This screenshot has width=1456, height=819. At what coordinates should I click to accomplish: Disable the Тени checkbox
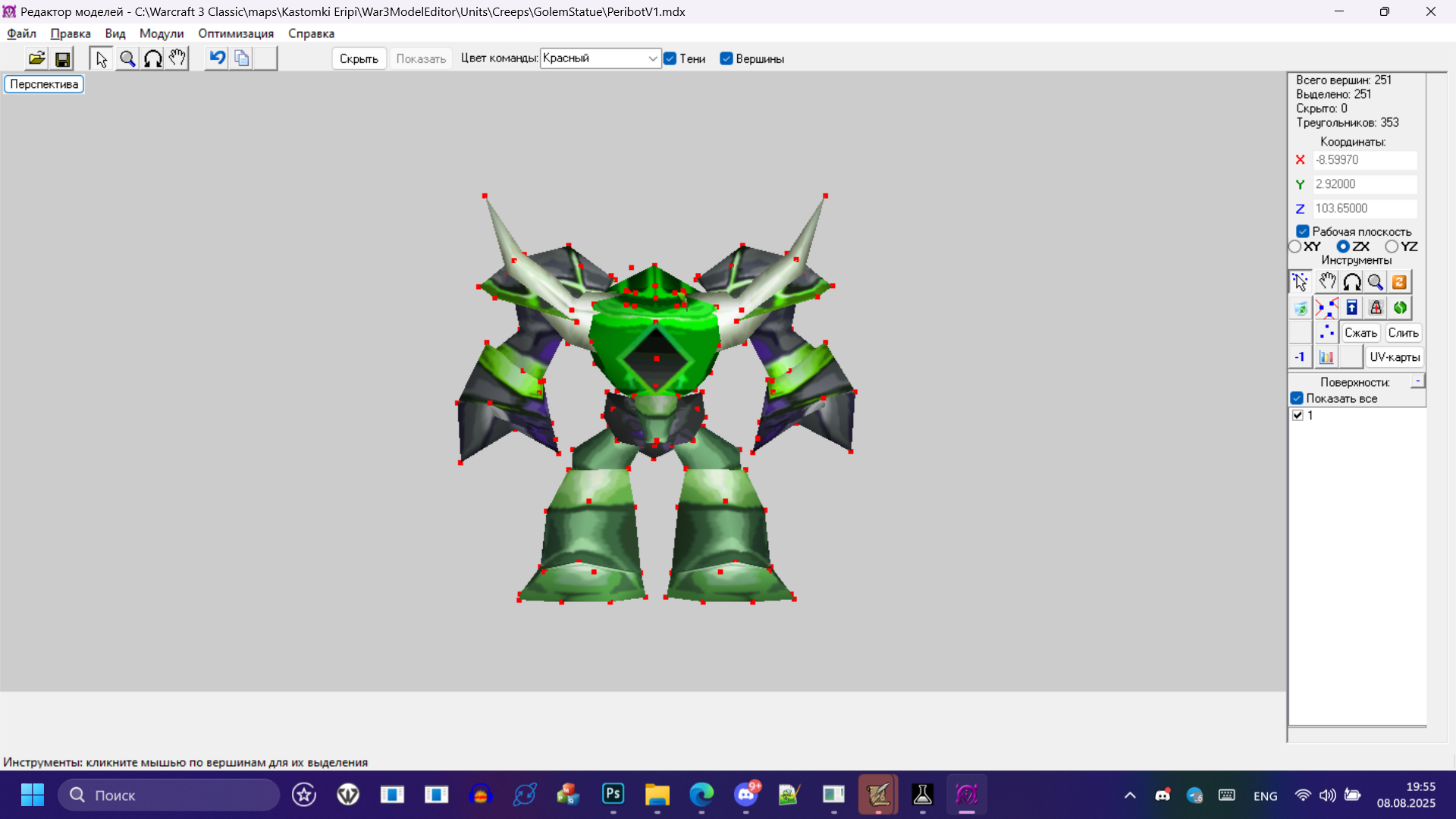click(x=670, y=59)
